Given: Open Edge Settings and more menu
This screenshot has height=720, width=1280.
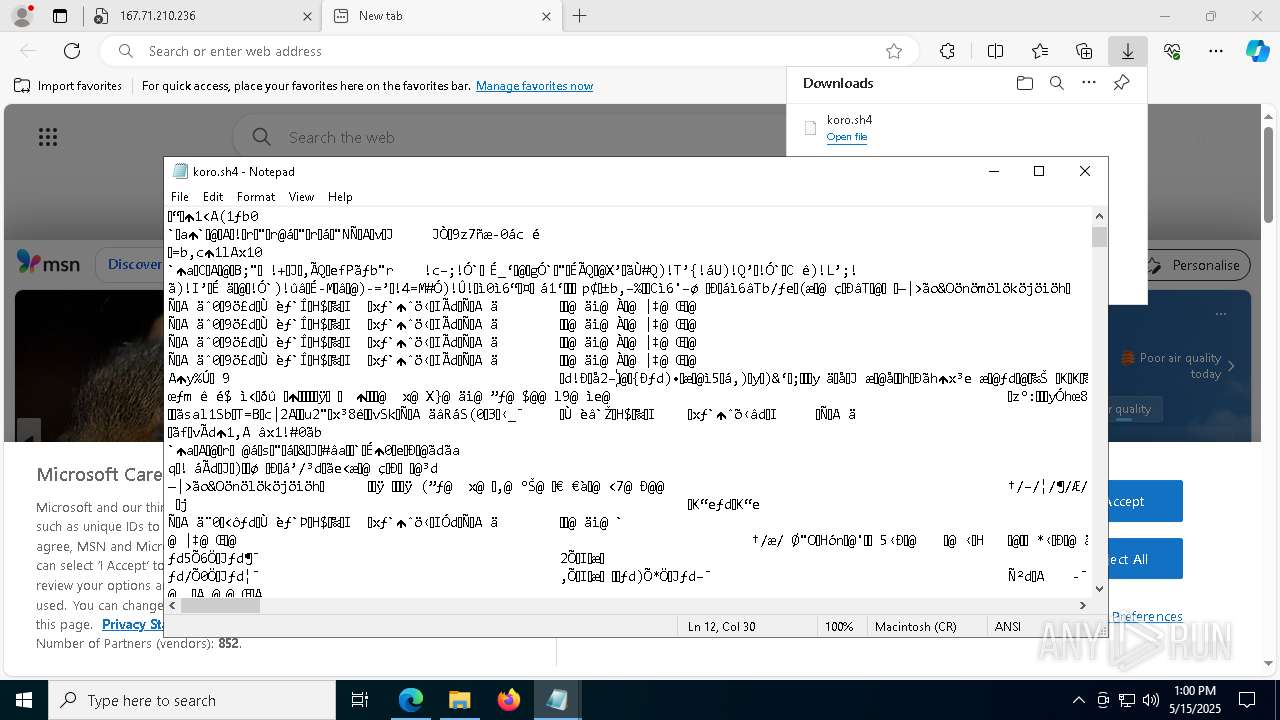Looking at the screenshot, I should (1216, 51).
